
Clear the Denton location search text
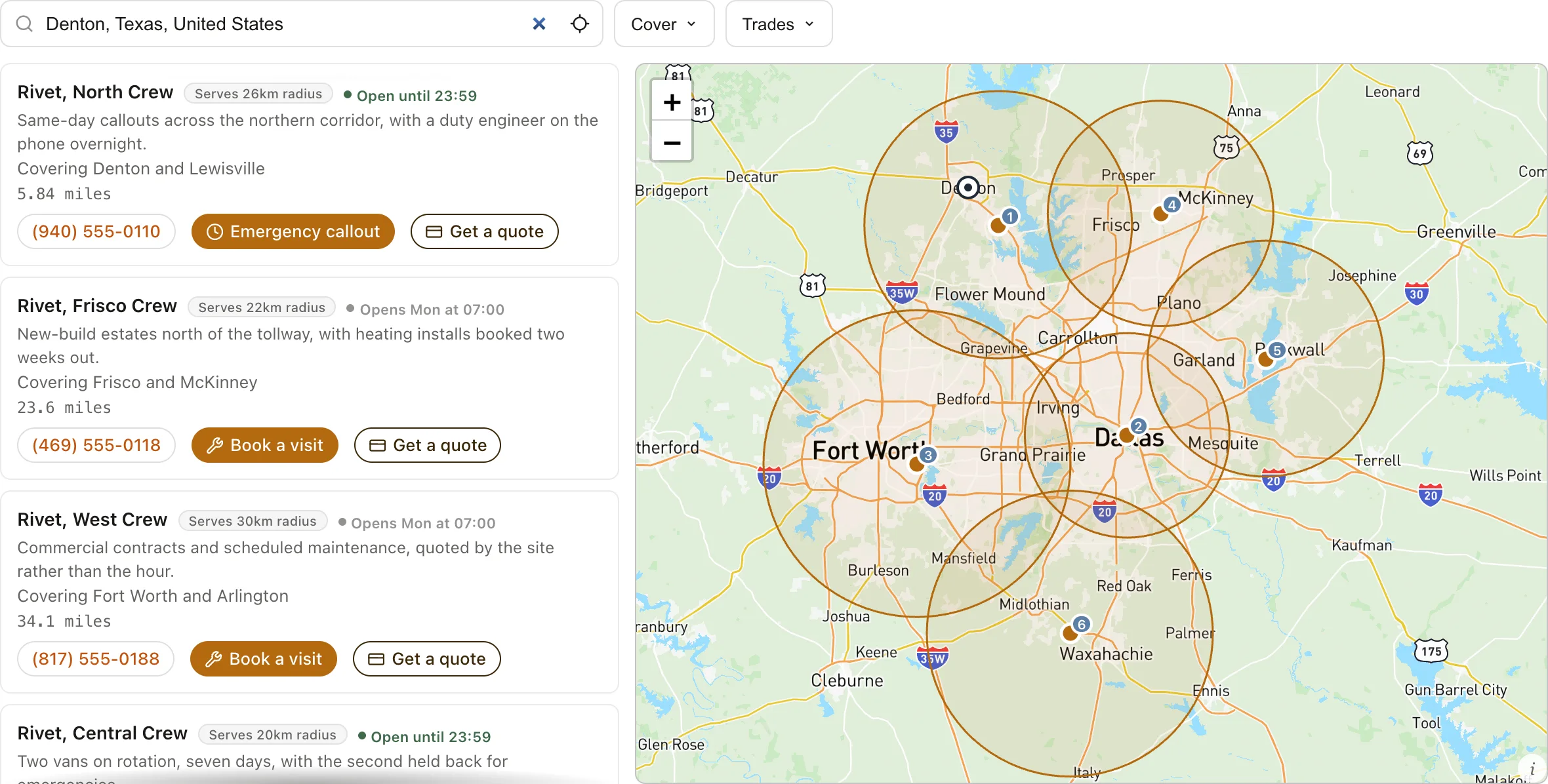pyautogui.click(x=539, y=24)
